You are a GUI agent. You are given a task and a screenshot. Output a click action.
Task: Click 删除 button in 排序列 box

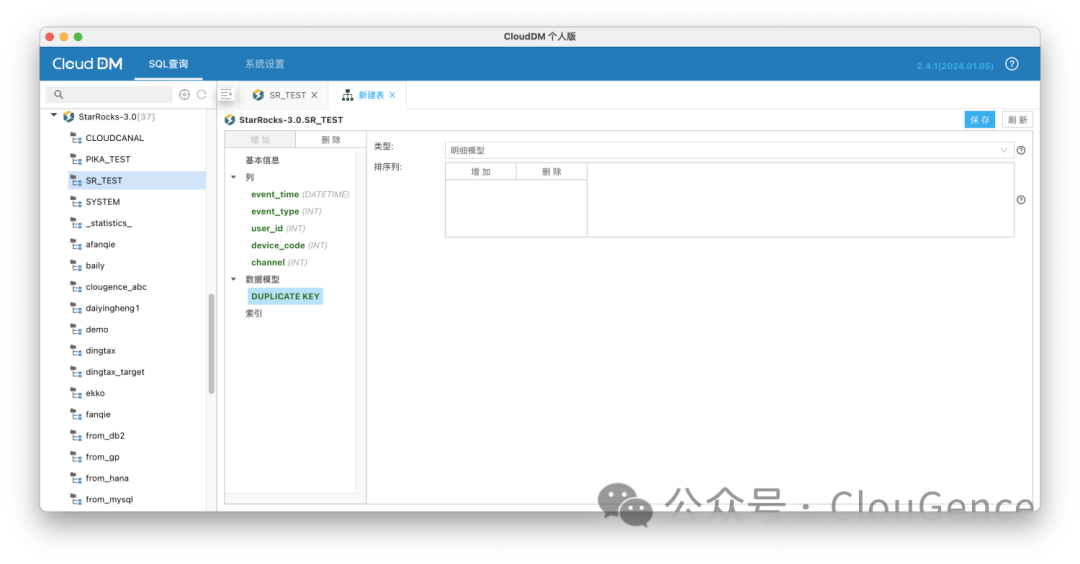(x=552, y=171)
